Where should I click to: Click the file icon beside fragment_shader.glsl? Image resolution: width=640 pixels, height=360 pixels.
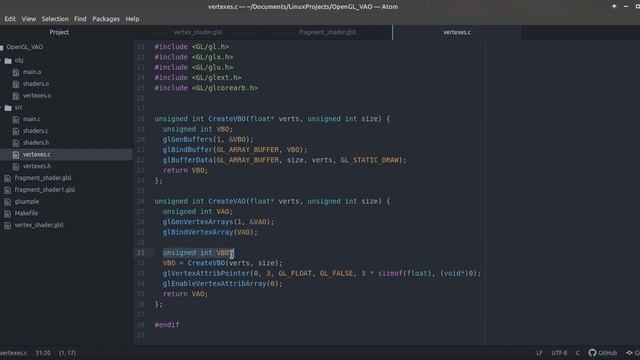(x=7, y=178)
